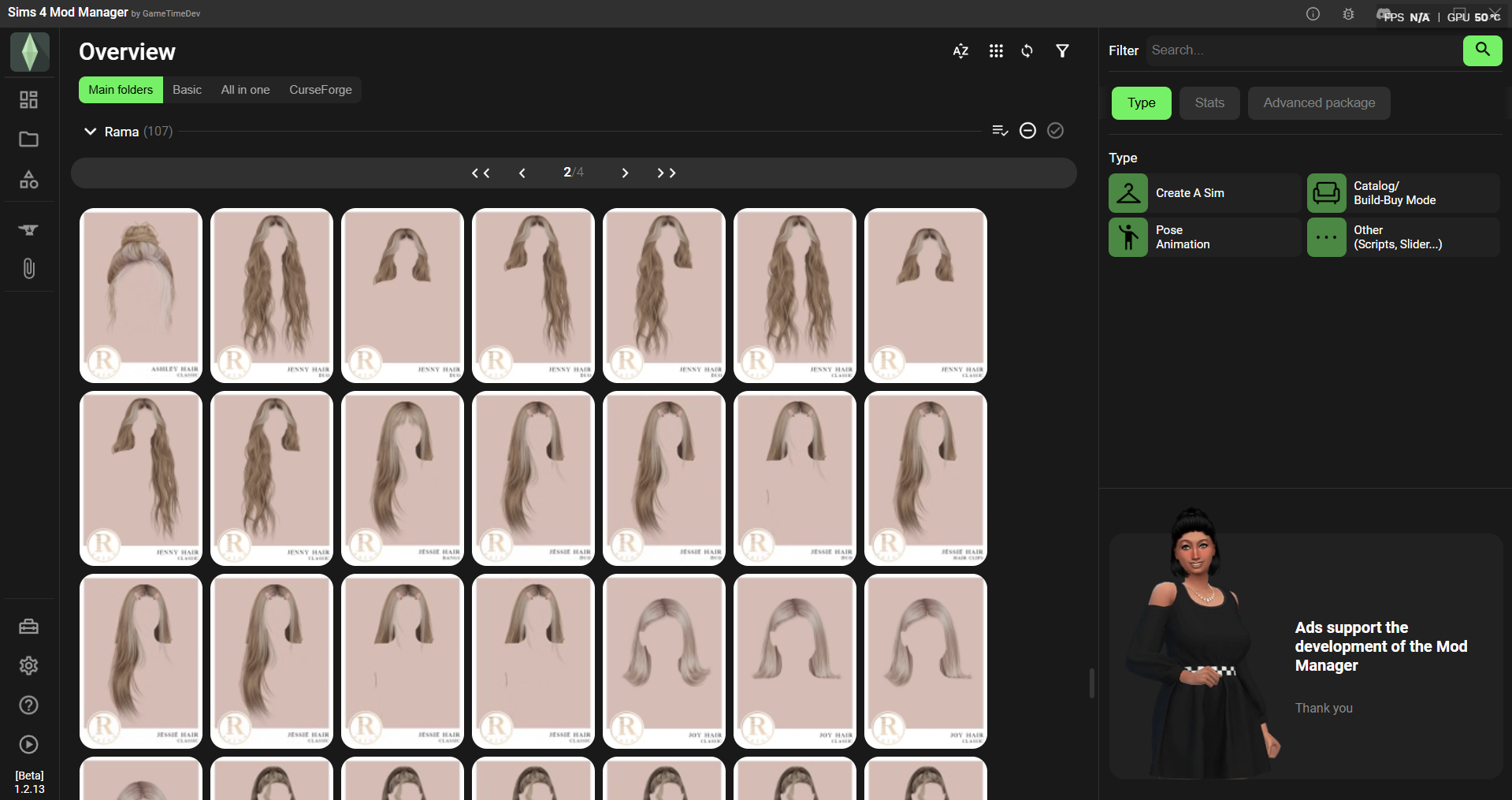The image size is (1512, 800).
Task: Open settings gear in left sidebar
Action: point(29,666)
